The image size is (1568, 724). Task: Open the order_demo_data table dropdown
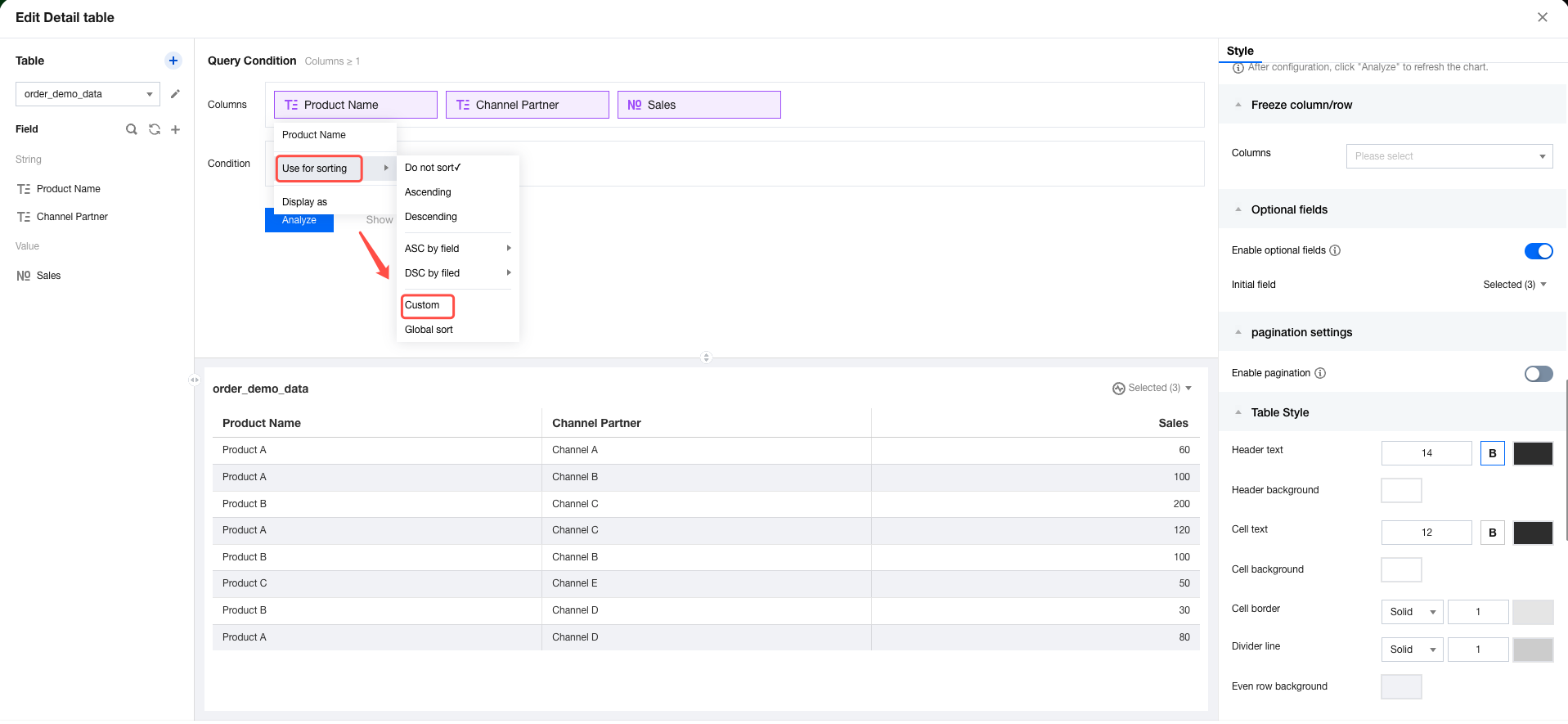(87, 94)
